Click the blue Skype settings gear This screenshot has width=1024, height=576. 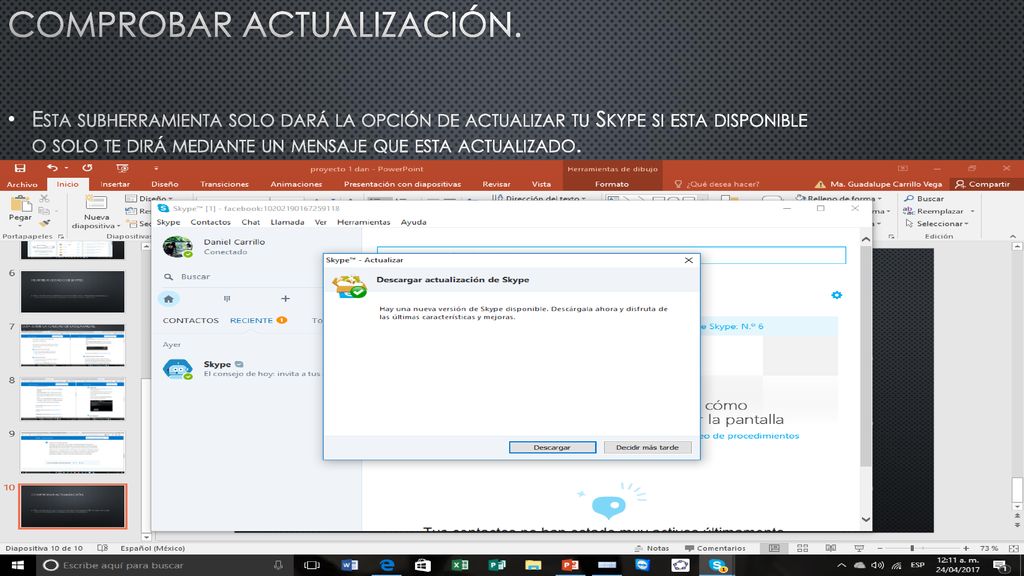[837, 295]
